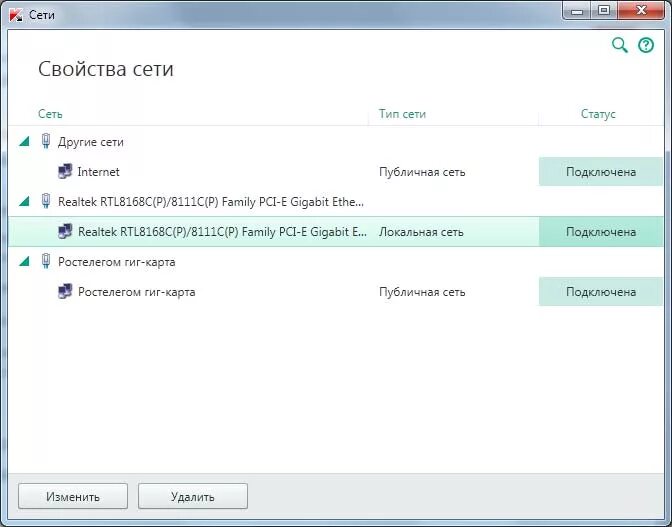
Task: Sort by the Статус column header
Action: tap(598, 114)
